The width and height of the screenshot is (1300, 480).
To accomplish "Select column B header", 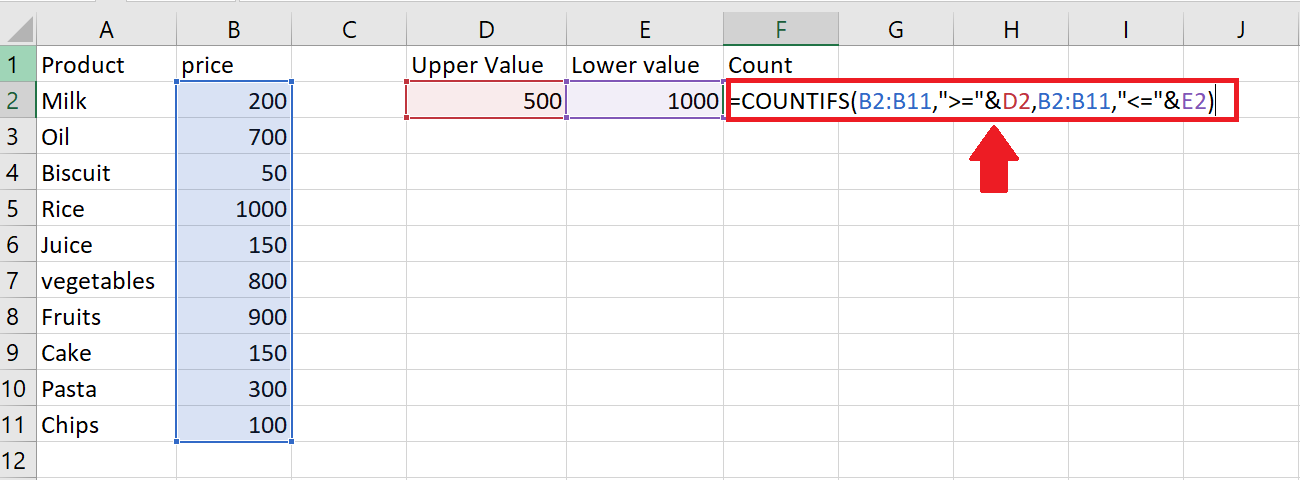I will [x=234, y=30].
